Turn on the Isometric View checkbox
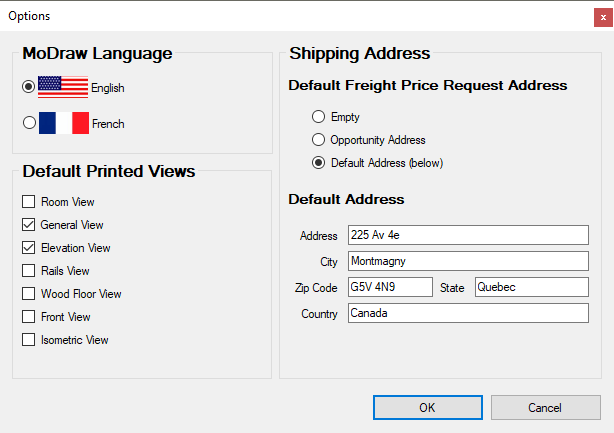 29,340
